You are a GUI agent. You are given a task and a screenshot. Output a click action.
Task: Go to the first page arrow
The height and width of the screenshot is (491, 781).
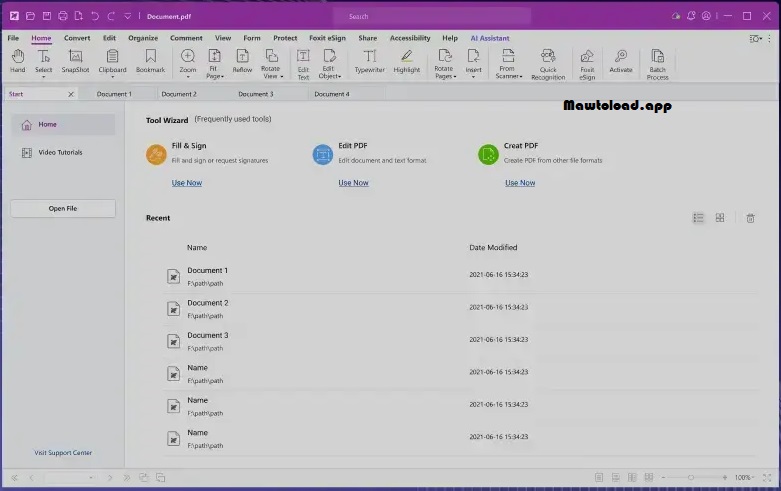coord(14,478)
